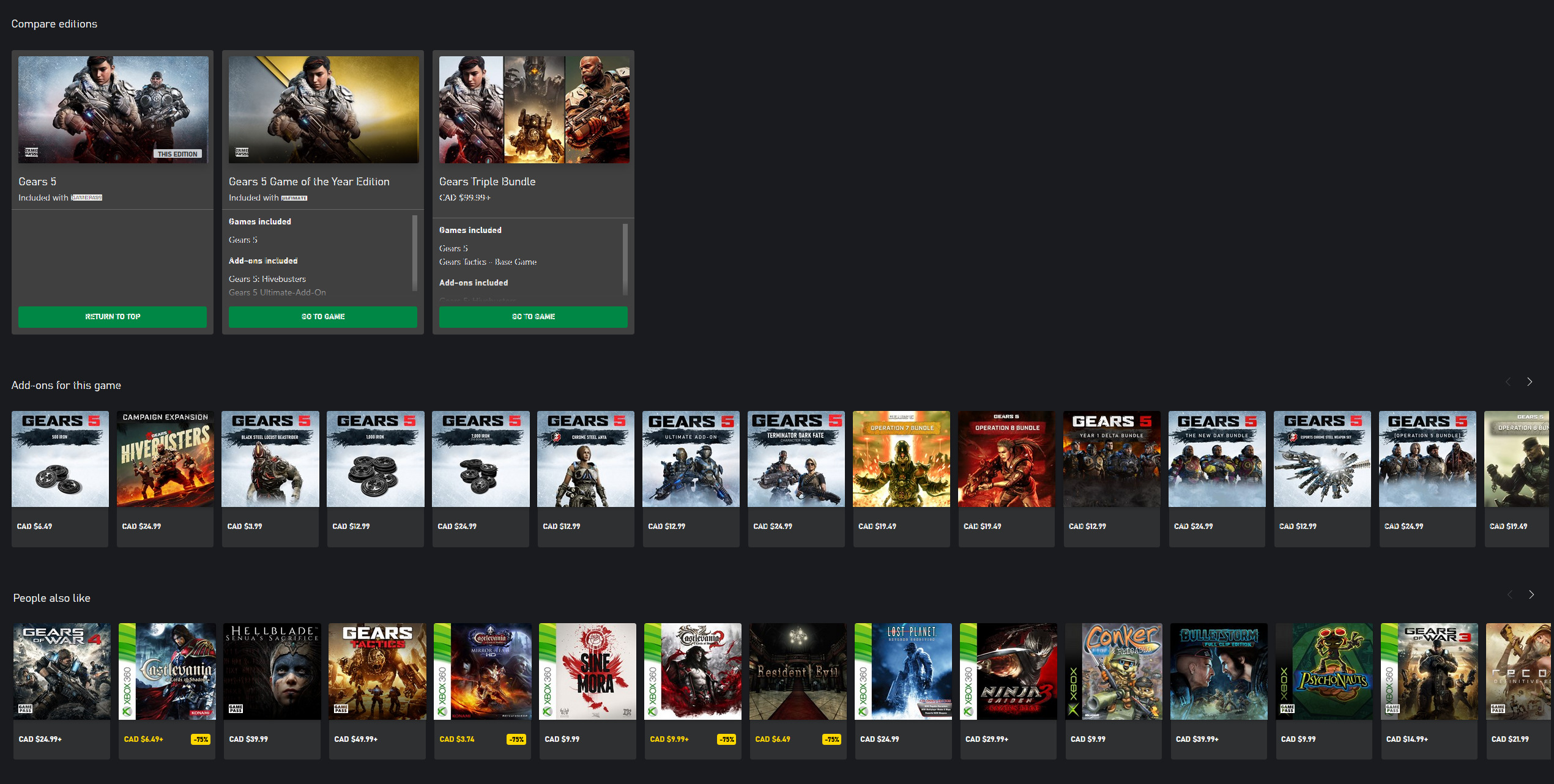Click CAD $24.99 price under Hivebusters add-on
1554x784 pixels.
[x=141, y=527]
